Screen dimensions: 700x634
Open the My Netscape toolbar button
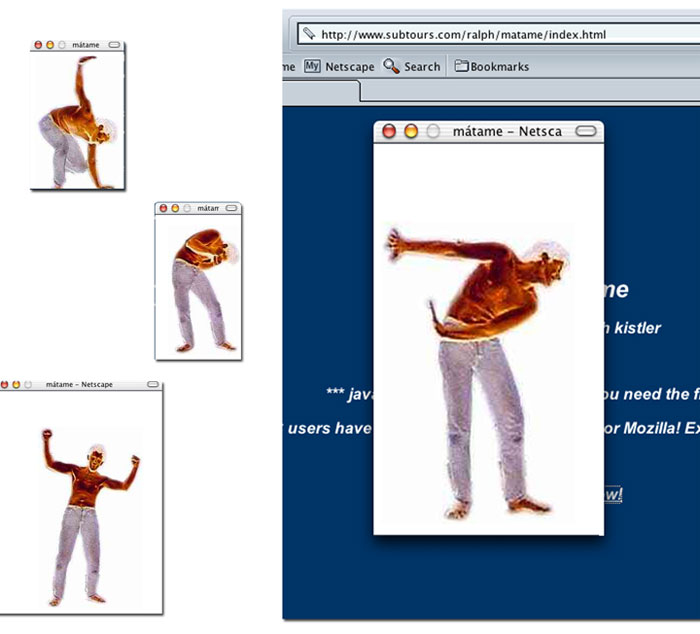point(339,67)
